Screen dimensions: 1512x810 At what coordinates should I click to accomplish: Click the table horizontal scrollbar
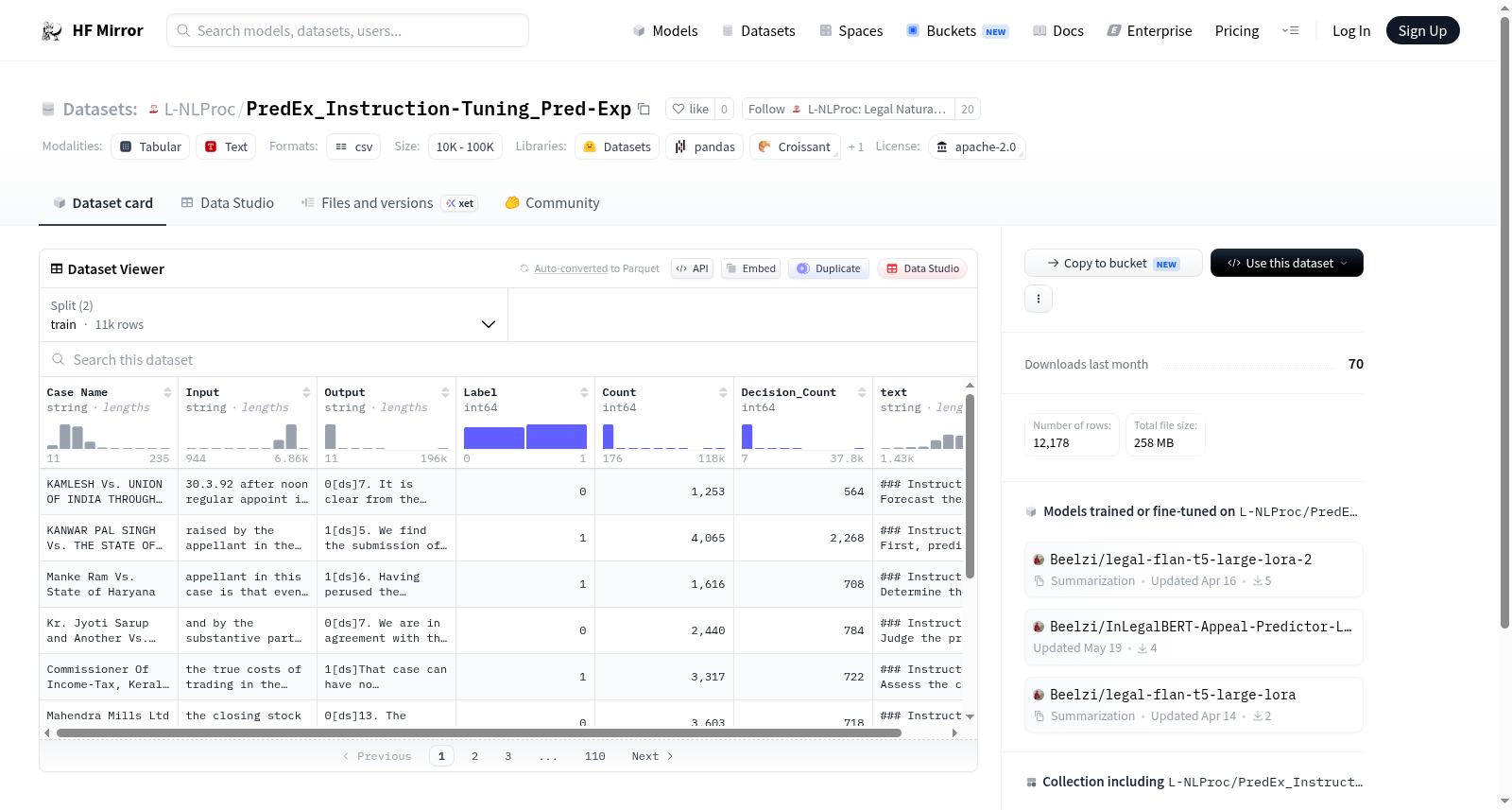pyautogui.click(x=477, y=732)
